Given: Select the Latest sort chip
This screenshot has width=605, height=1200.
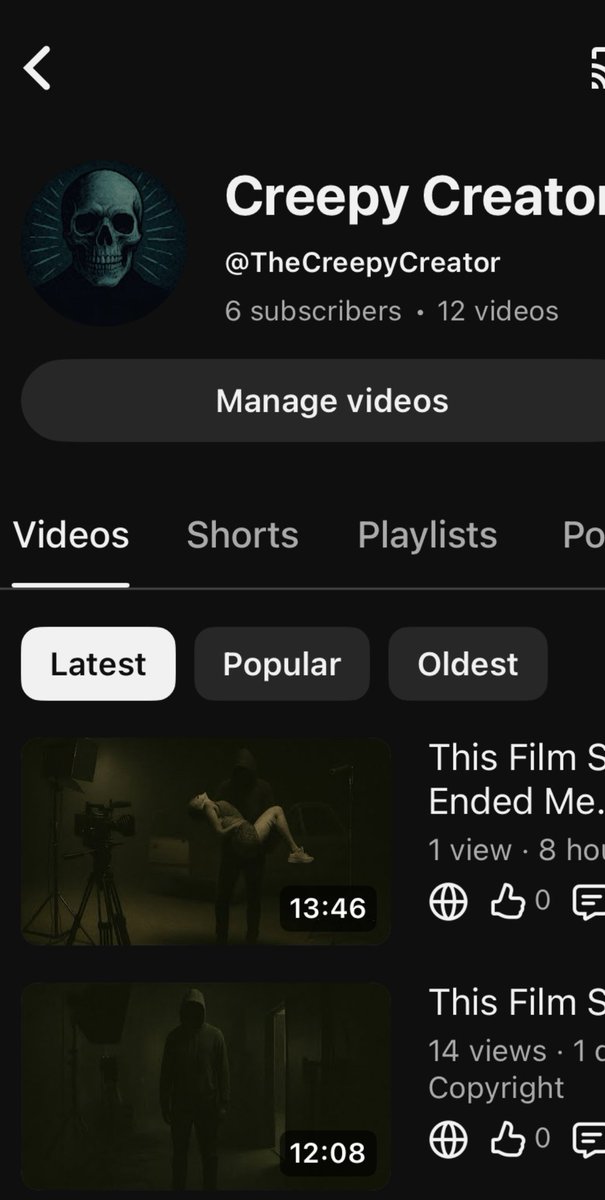Looking at the screenshot, I should 98,664.
